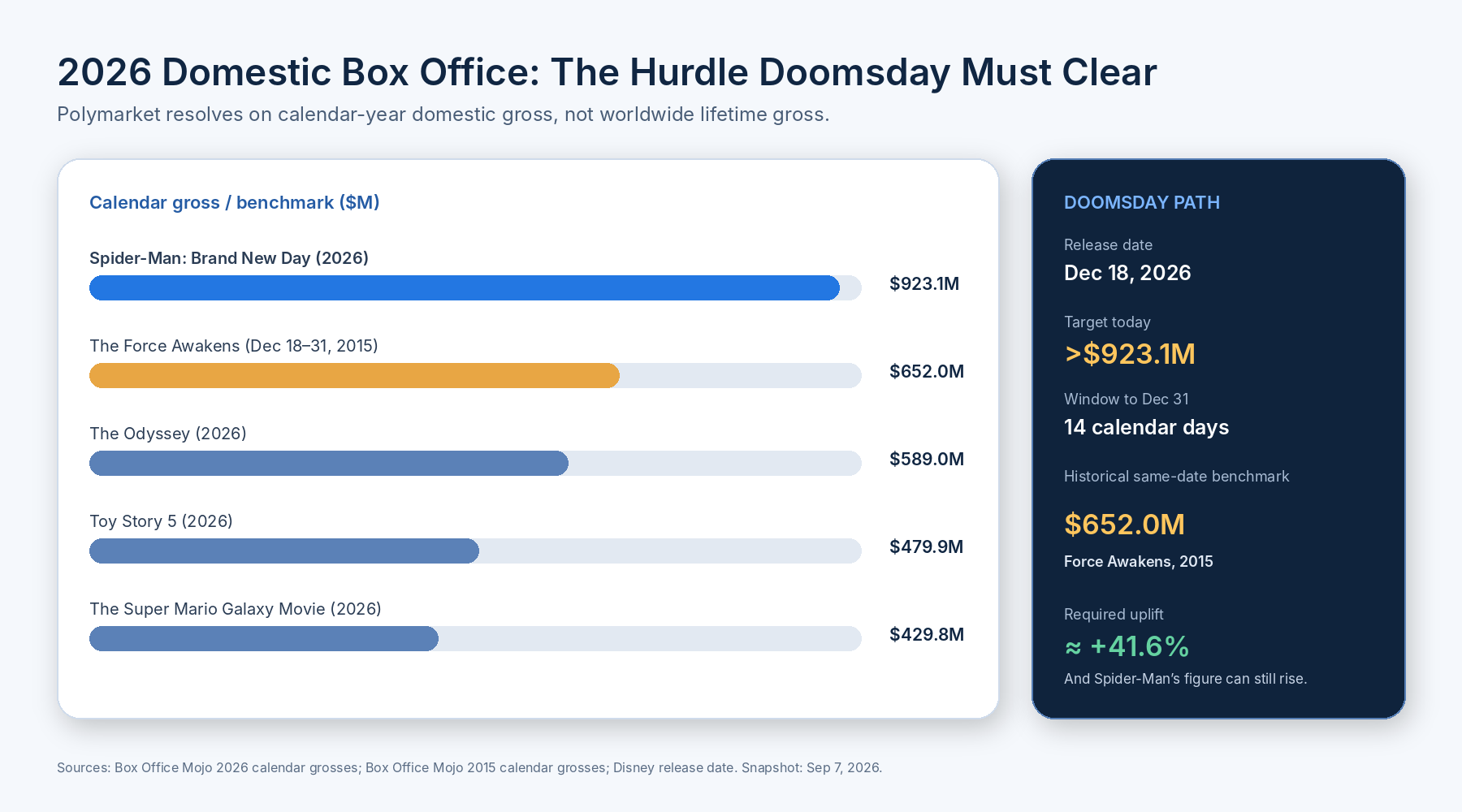Select the 'Dec 18, 2026' release date
The width and height of the screenshot is (1462, 812).
coord(1127,273)
